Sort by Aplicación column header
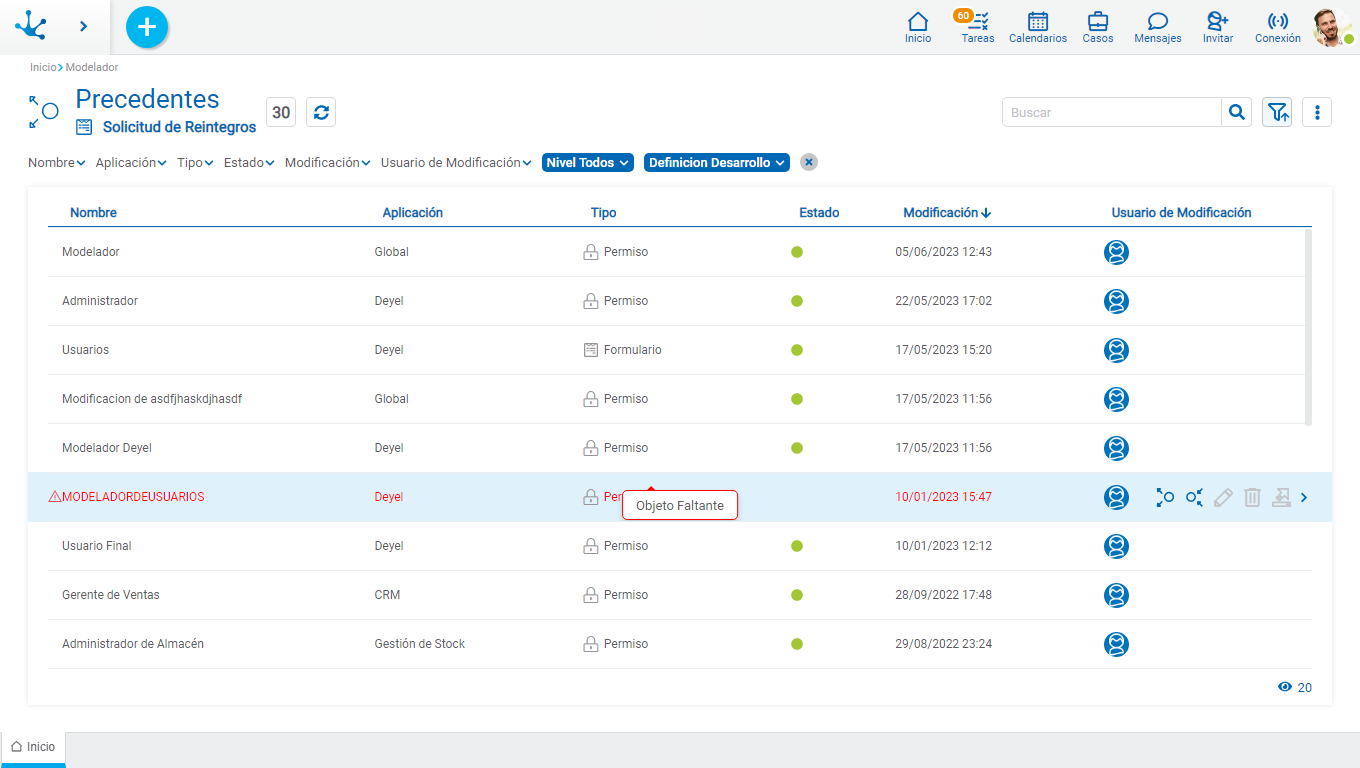 tap(413, 212)
